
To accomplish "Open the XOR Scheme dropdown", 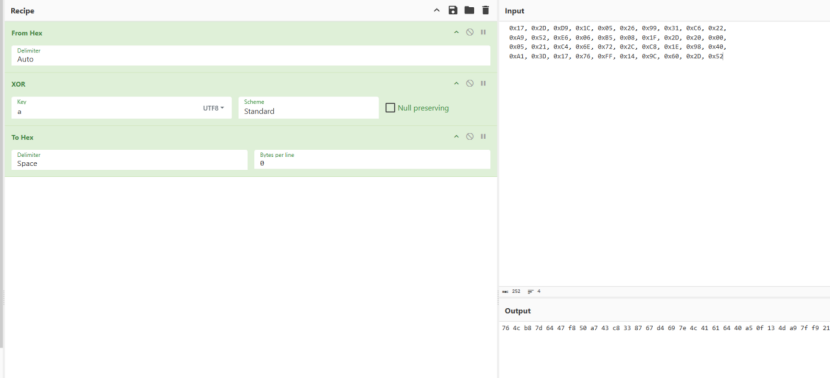I will 309,108.
